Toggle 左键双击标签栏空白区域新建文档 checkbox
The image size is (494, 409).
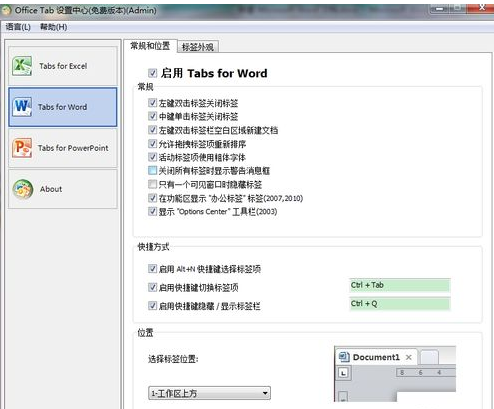(x=152, y=130)
